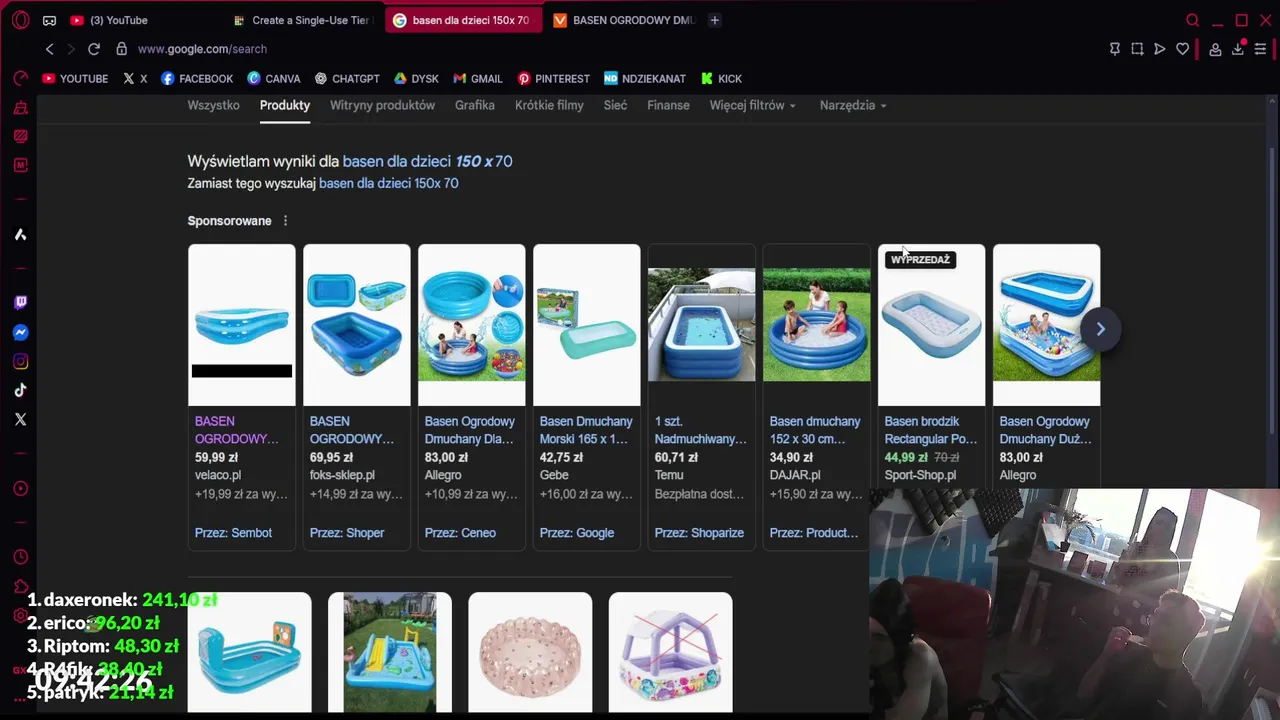
Task: Open GX Control speedometer icon in sidebar
Action: [20, 78]
